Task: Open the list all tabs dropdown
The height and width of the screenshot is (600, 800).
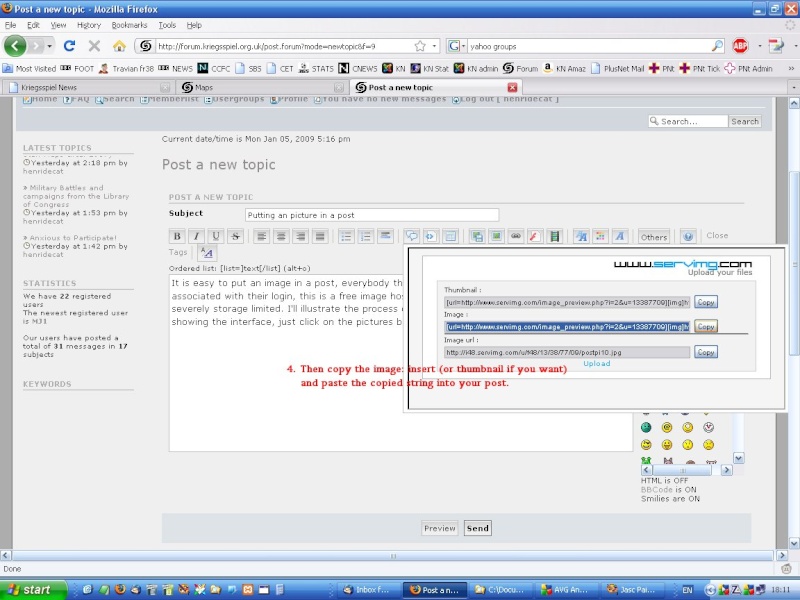Action: [793, 87]
